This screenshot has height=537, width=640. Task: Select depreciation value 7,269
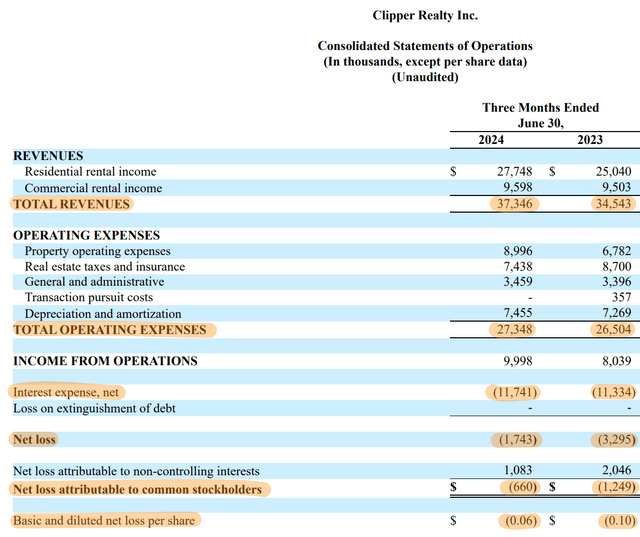tap(617, 313)
